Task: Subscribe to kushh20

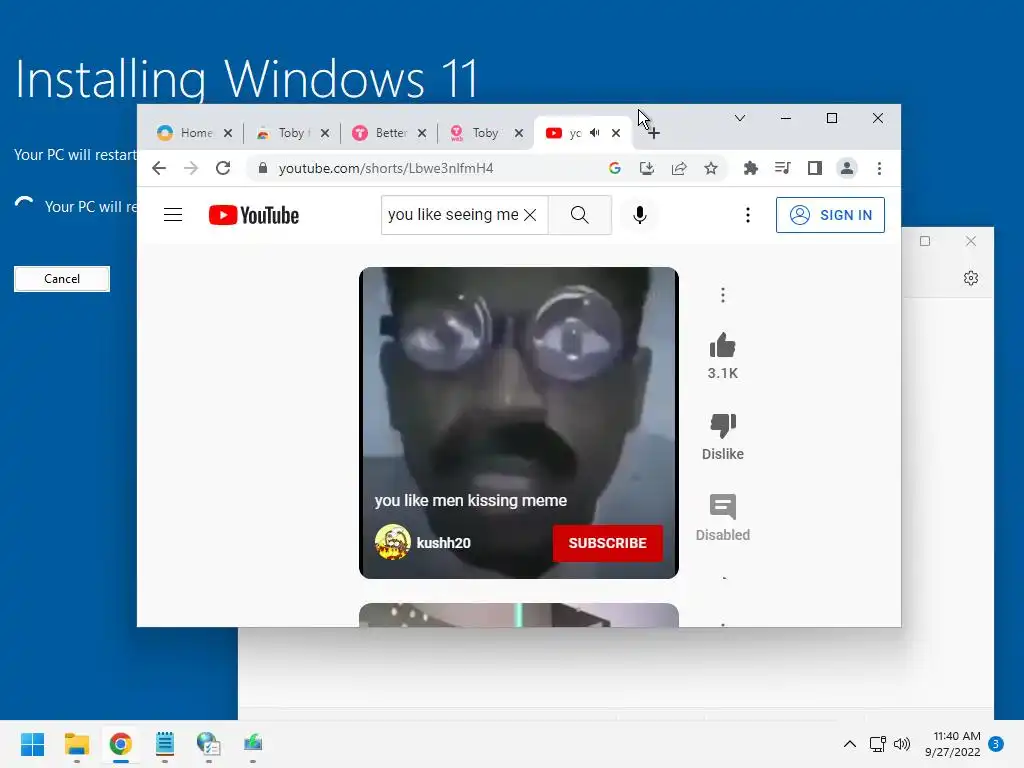Action: (607, 543)
